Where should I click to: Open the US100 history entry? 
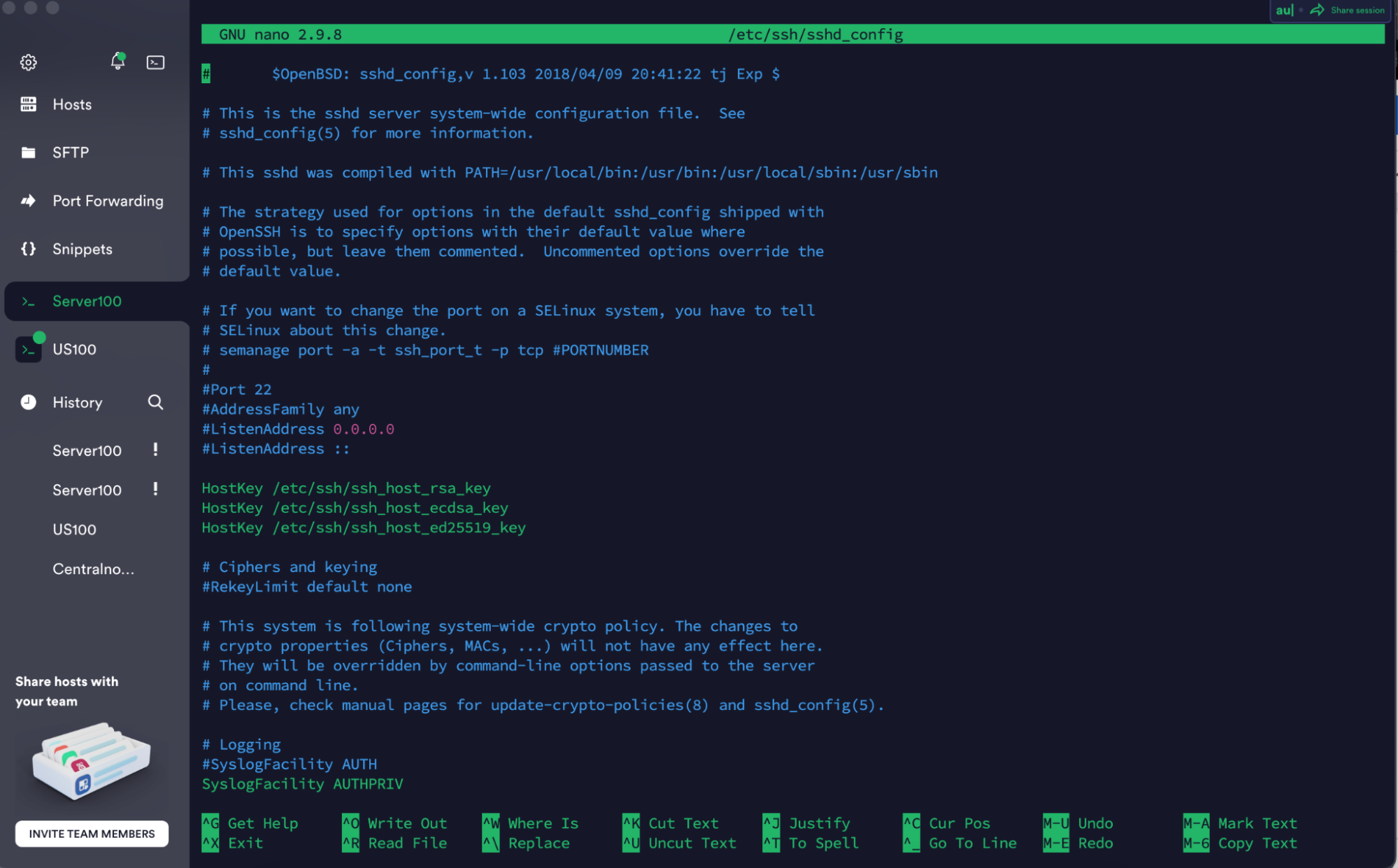point(74,529)
